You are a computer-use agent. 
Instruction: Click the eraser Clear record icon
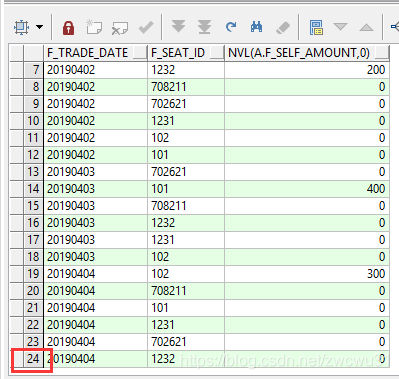pyautogui.click(x=283, y=28)
